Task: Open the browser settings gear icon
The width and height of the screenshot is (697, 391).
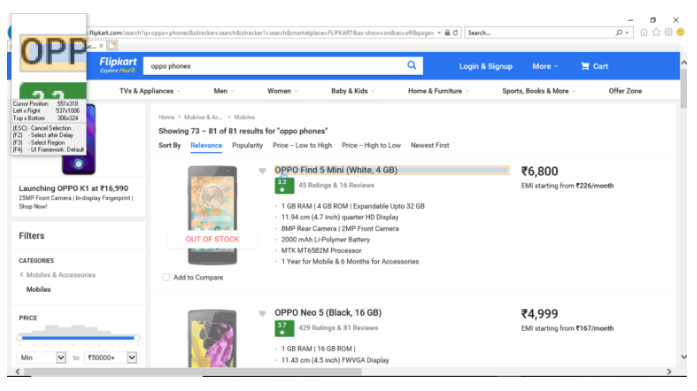Action: pyautogui.click(x=668, y=32)
